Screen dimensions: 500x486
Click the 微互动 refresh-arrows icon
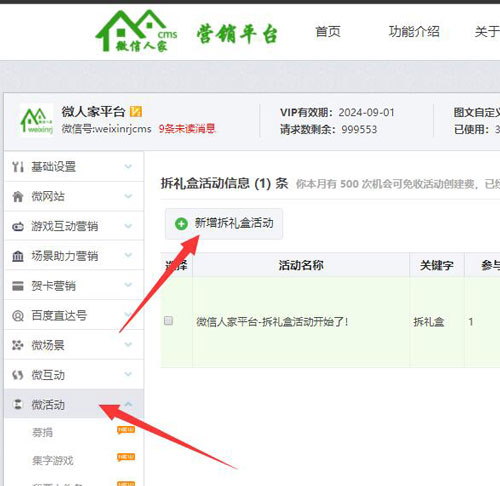click(18, 375)
